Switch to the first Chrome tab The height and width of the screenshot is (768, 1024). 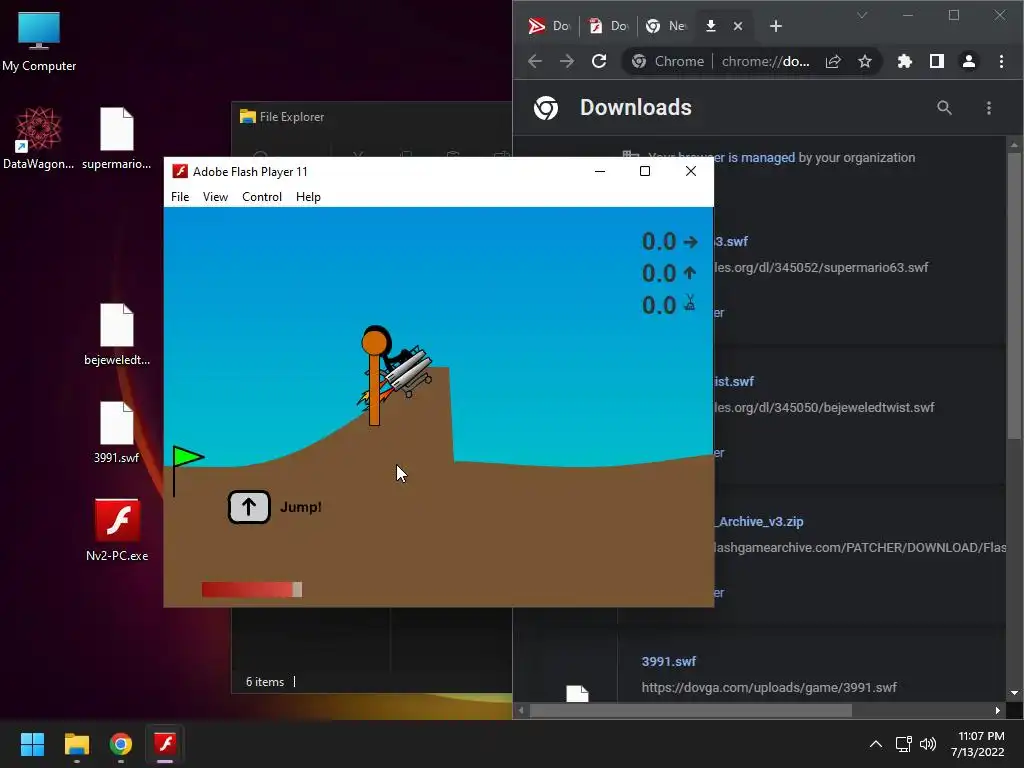pyautogui.click(x=548, y=25)
